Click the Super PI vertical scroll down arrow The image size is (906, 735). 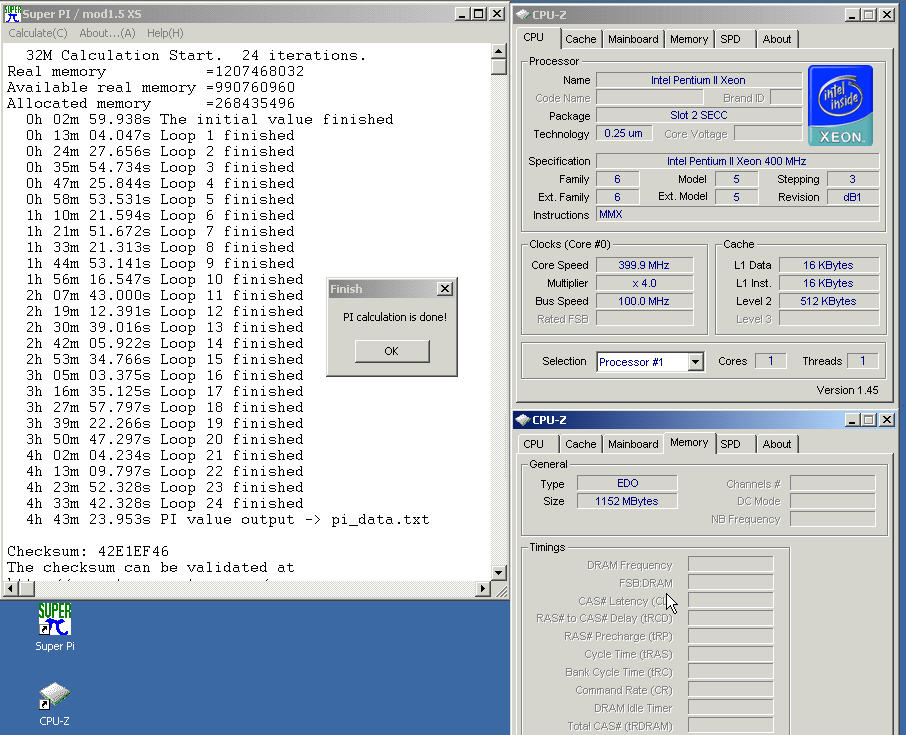pyautogui.click(x=499, y=573)
